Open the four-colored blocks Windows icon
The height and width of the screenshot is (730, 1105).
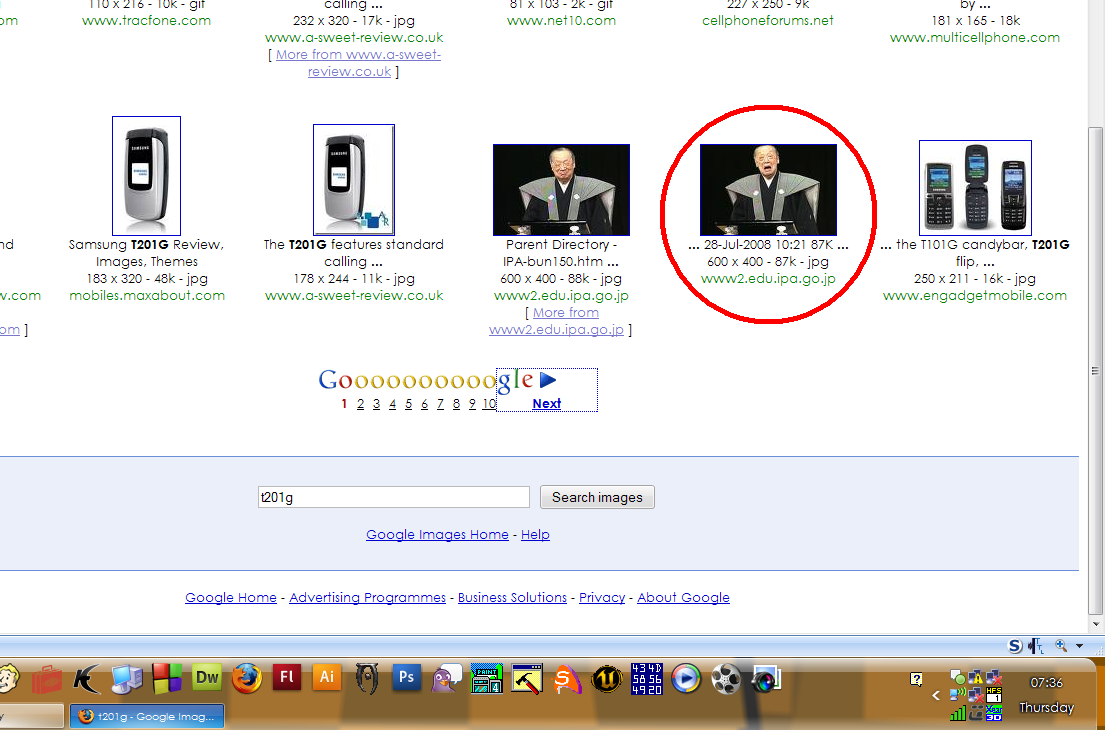[x=167, y=679]
